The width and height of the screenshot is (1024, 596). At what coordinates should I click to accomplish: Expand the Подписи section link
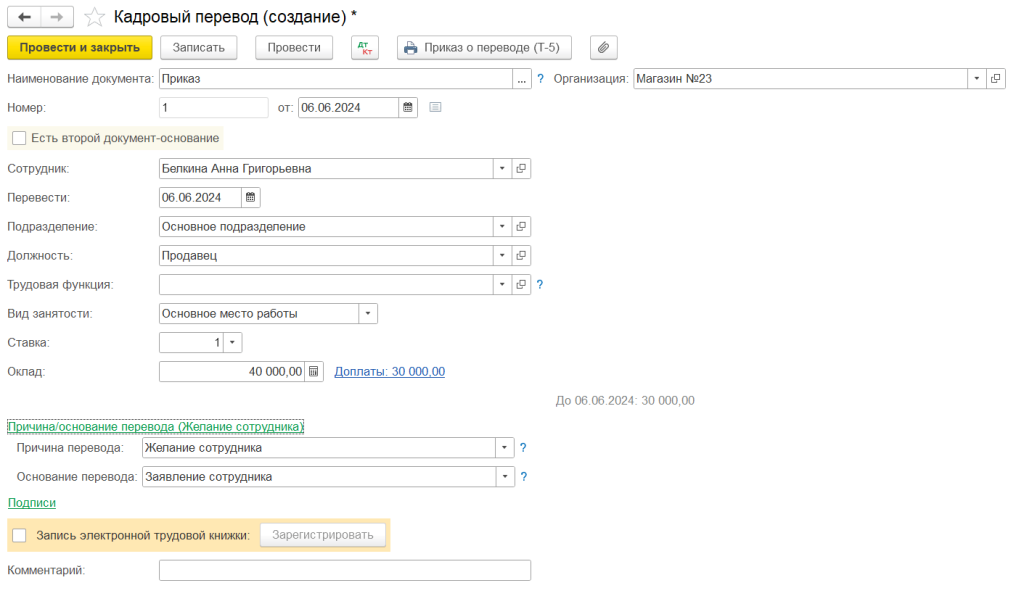click(x=32, y=503)
